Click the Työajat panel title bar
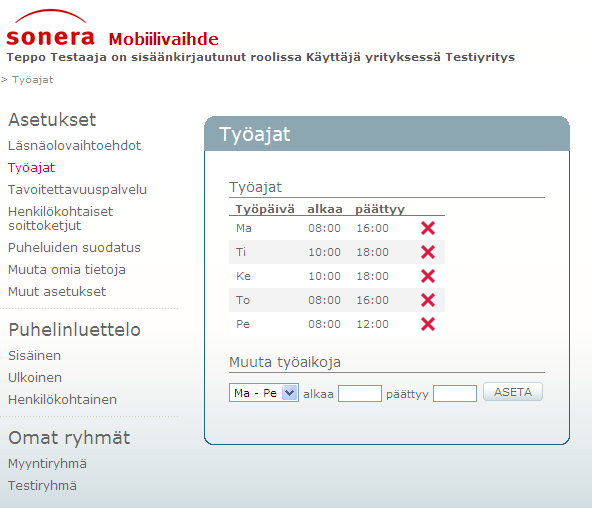Screen dimensions: 592x508 click(x=387, y=134)
